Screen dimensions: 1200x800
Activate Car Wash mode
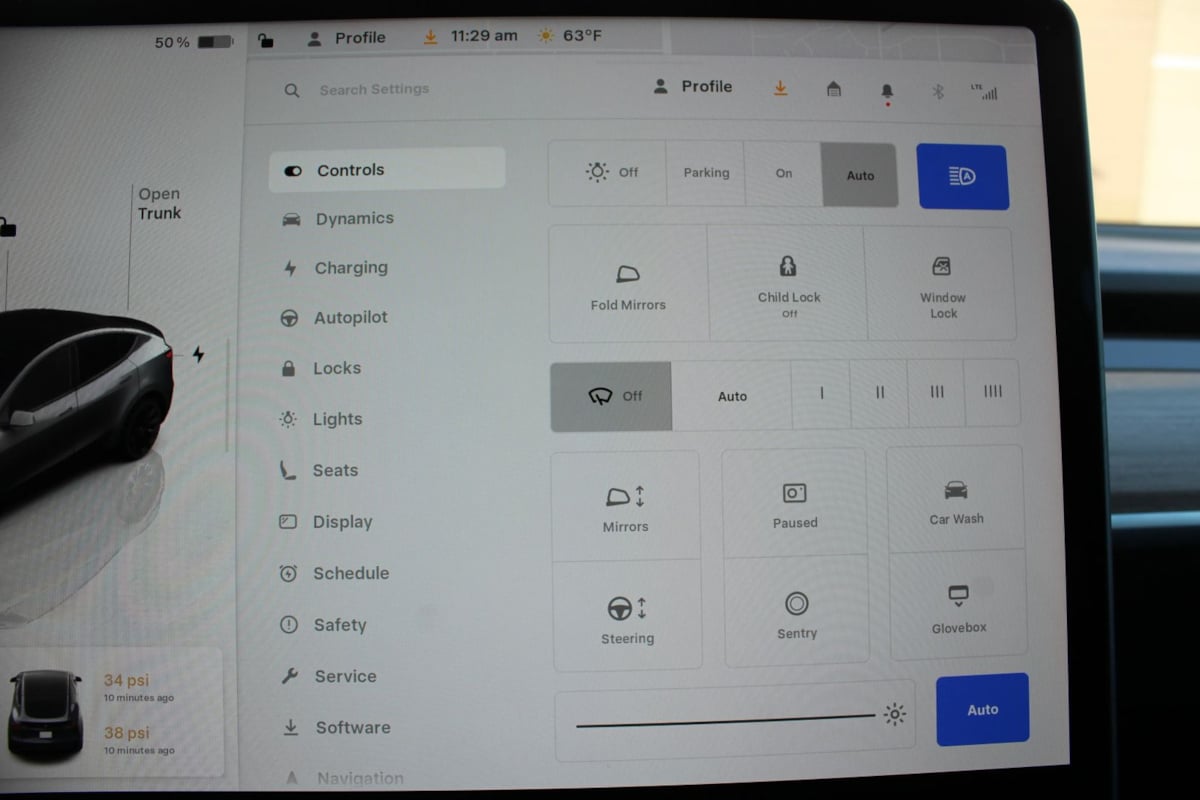[956, 490]
